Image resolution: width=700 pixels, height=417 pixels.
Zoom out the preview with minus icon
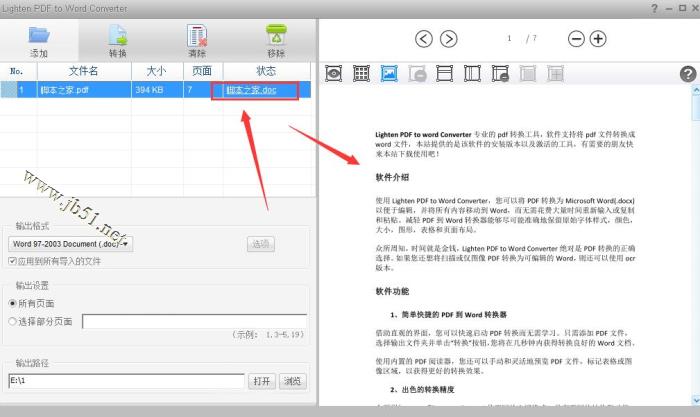click(576, 39)
